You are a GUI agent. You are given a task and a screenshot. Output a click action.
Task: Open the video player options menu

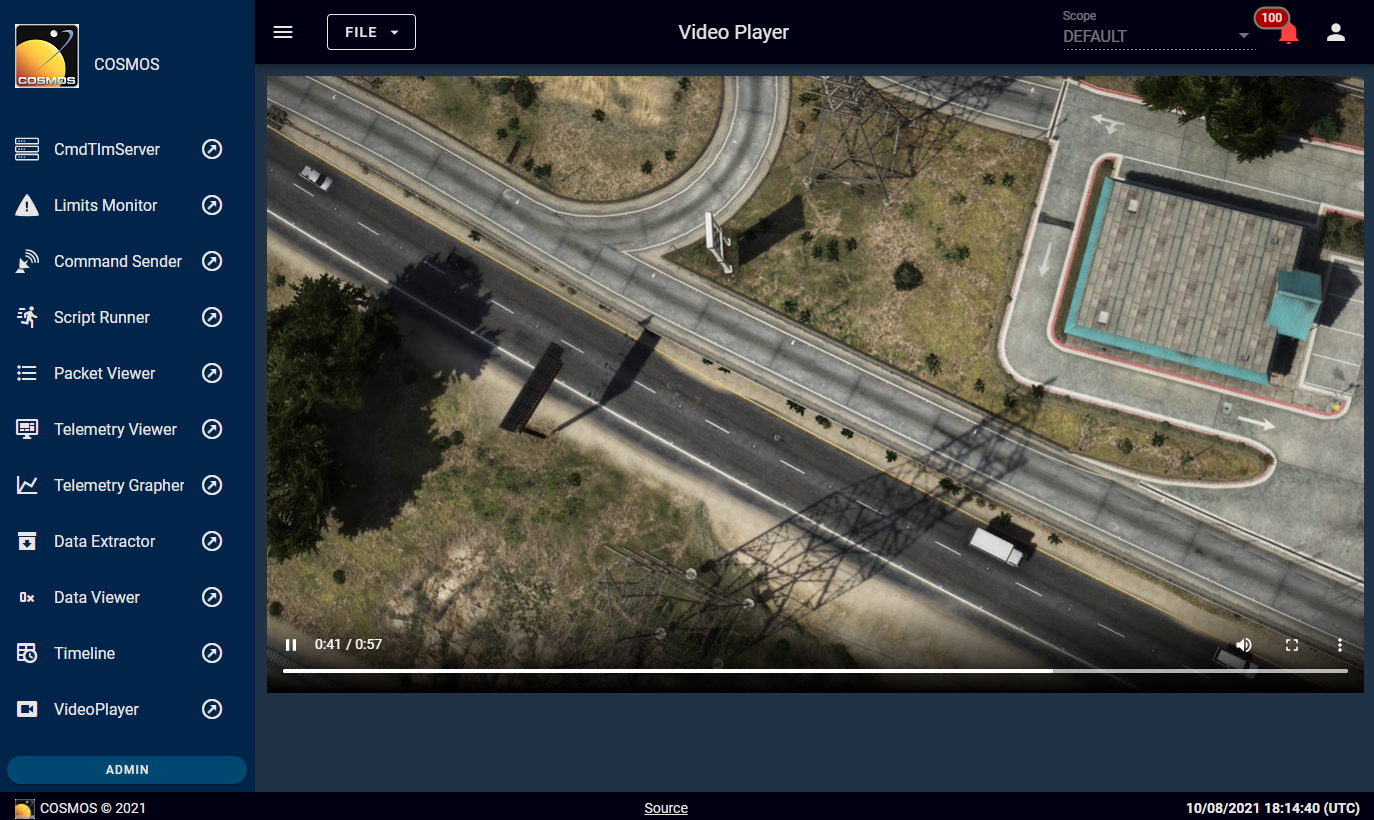[1339, 645]
